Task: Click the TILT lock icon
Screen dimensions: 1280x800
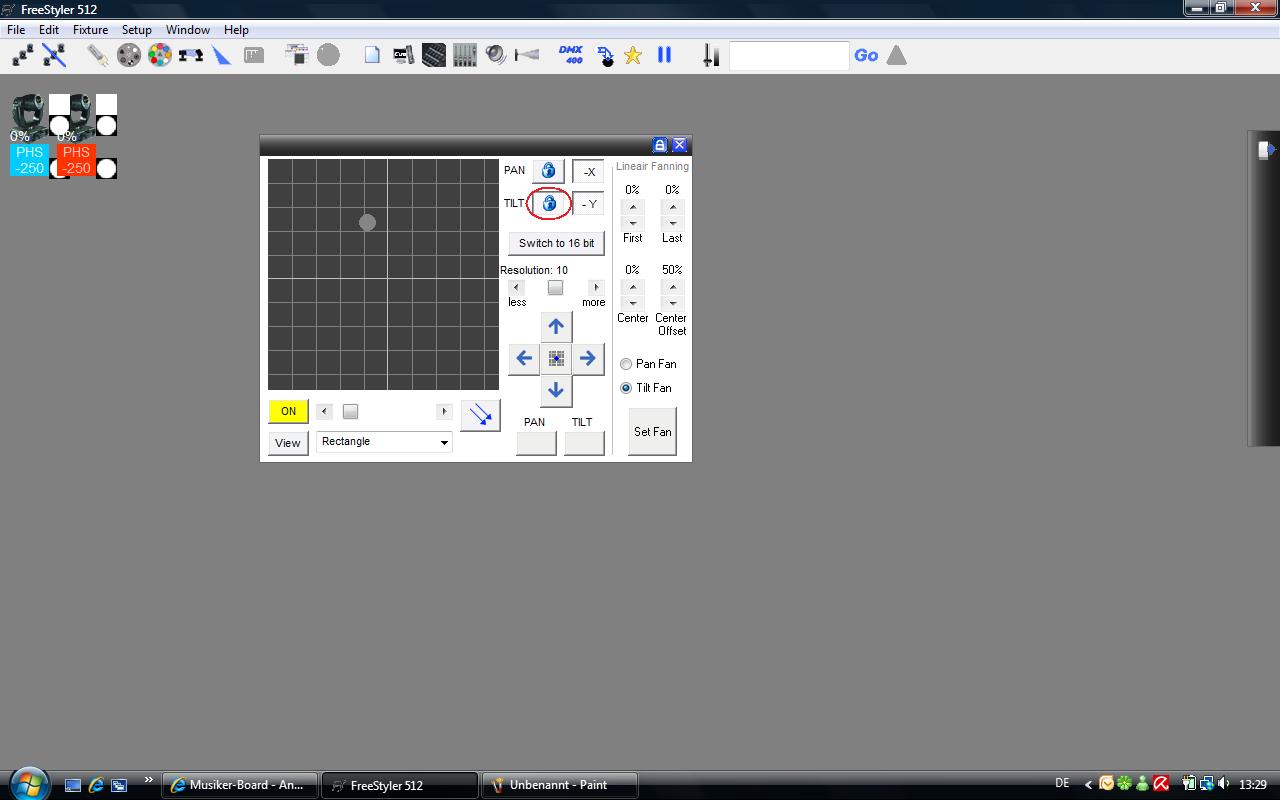Action: [548, 203]
